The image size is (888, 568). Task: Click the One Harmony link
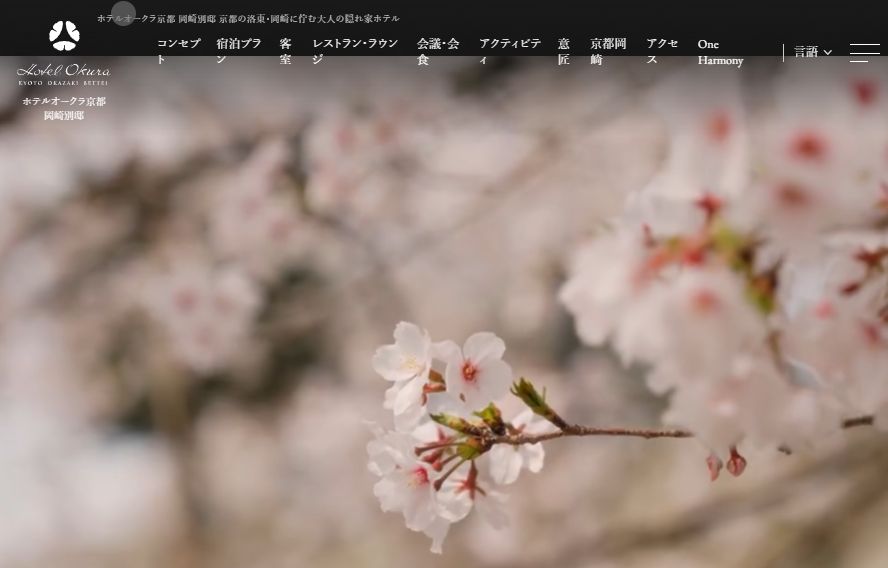click(x=720, y=52)
